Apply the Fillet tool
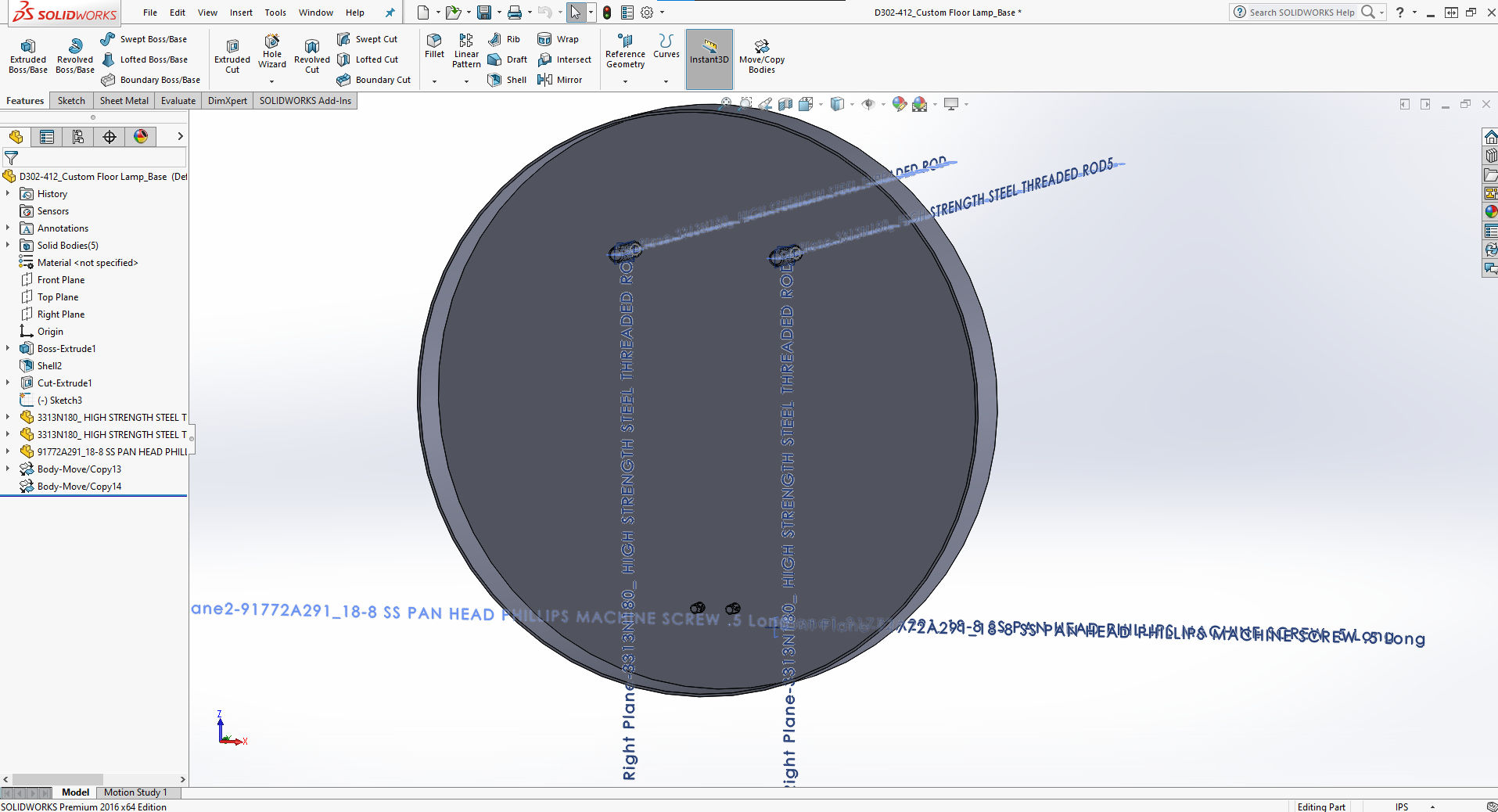 tap(434, 46)
